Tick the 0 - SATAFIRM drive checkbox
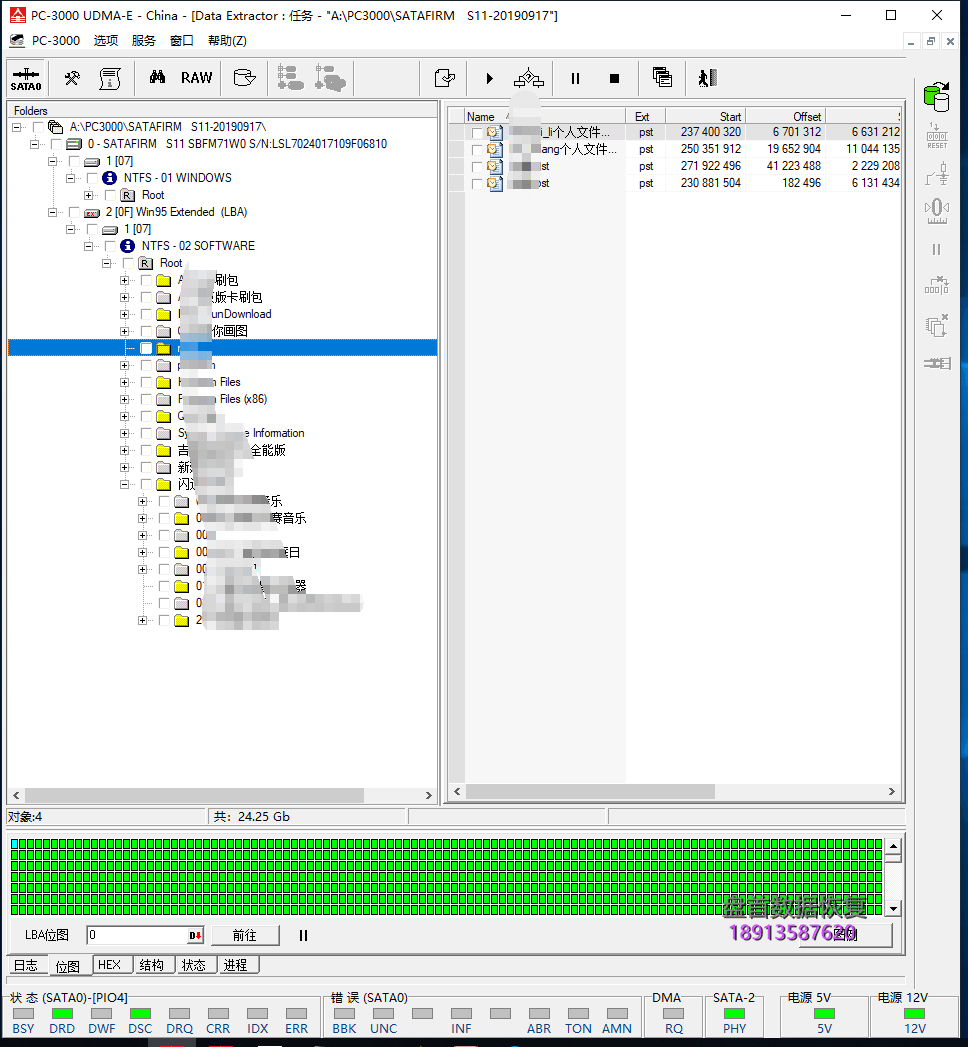968x1047 pixels. pyautogui.click(x=56, y=144)
